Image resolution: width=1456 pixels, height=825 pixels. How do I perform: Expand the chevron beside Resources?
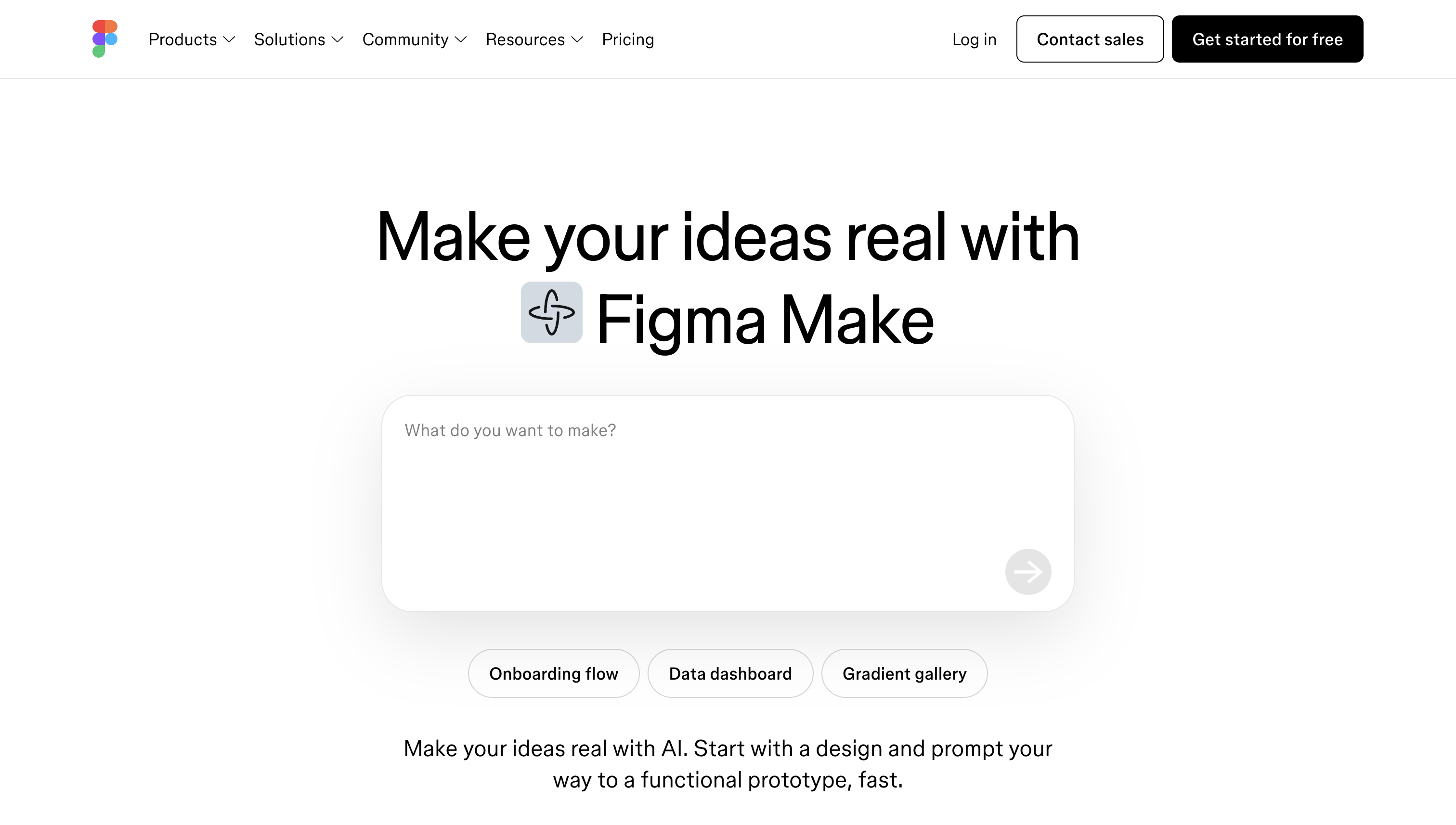point(577,39)
